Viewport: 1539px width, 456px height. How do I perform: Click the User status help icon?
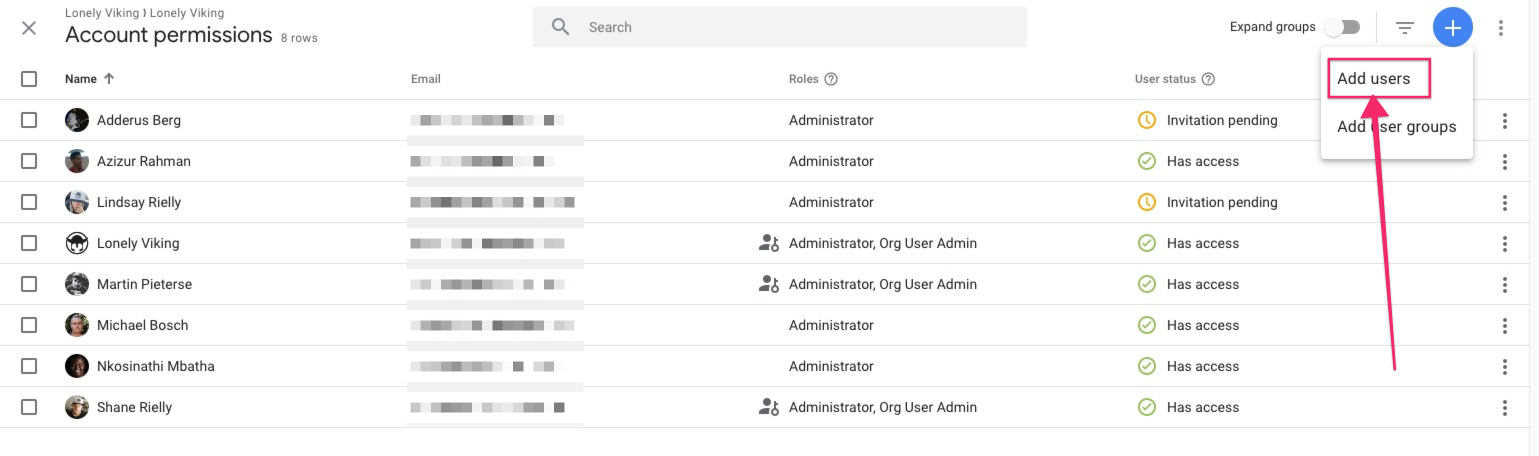(x=1208, y=79)
